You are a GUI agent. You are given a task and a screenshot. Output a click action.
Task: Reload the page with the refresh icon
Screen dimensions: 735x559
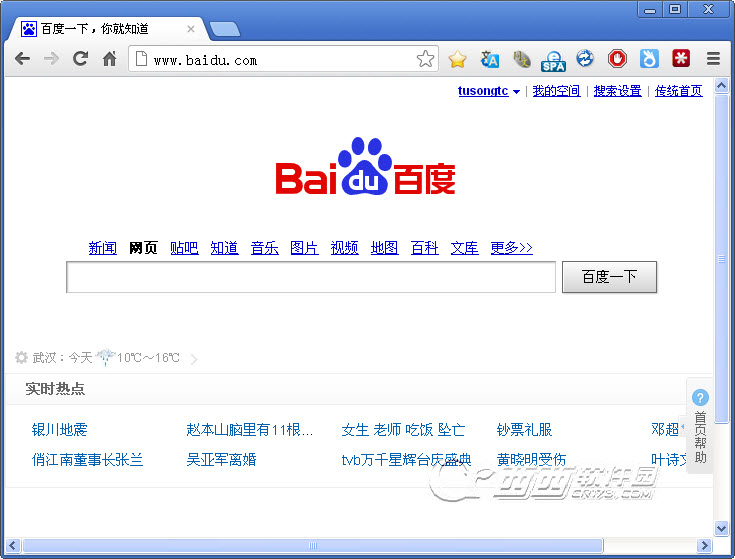pos(81,59)
